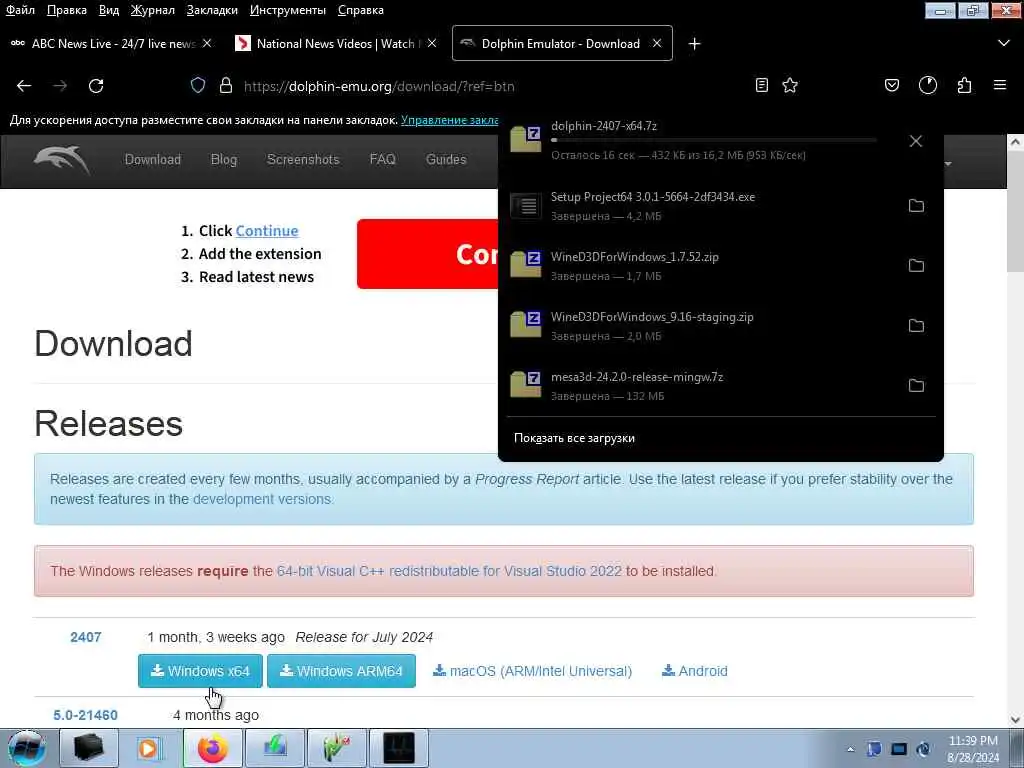Open the FAQ nav link
Image resolution: width=1024 pixels, height=768 pixels.
(x=382, y=159)
